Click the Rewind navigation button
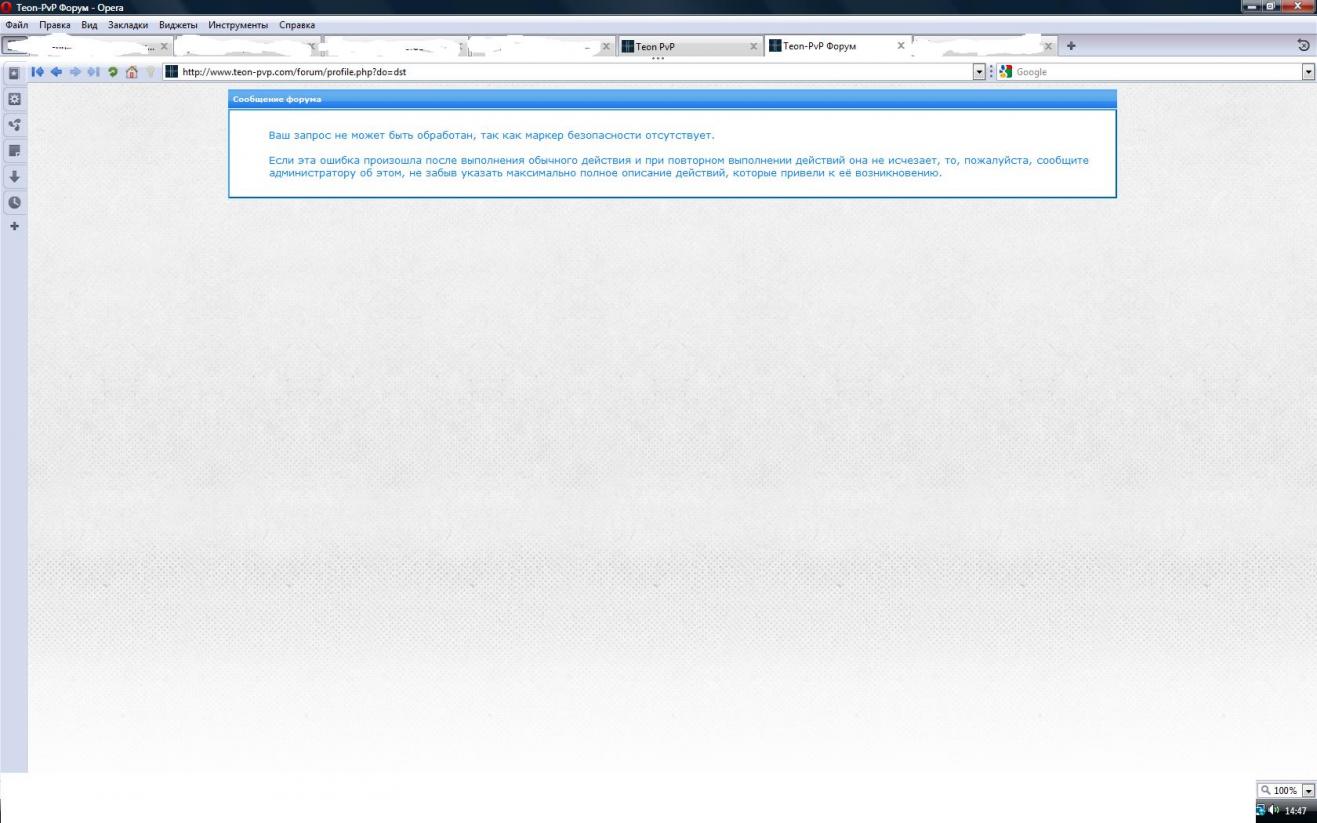The height and width of the screenshot is (823, 1317). pos(38,72)
